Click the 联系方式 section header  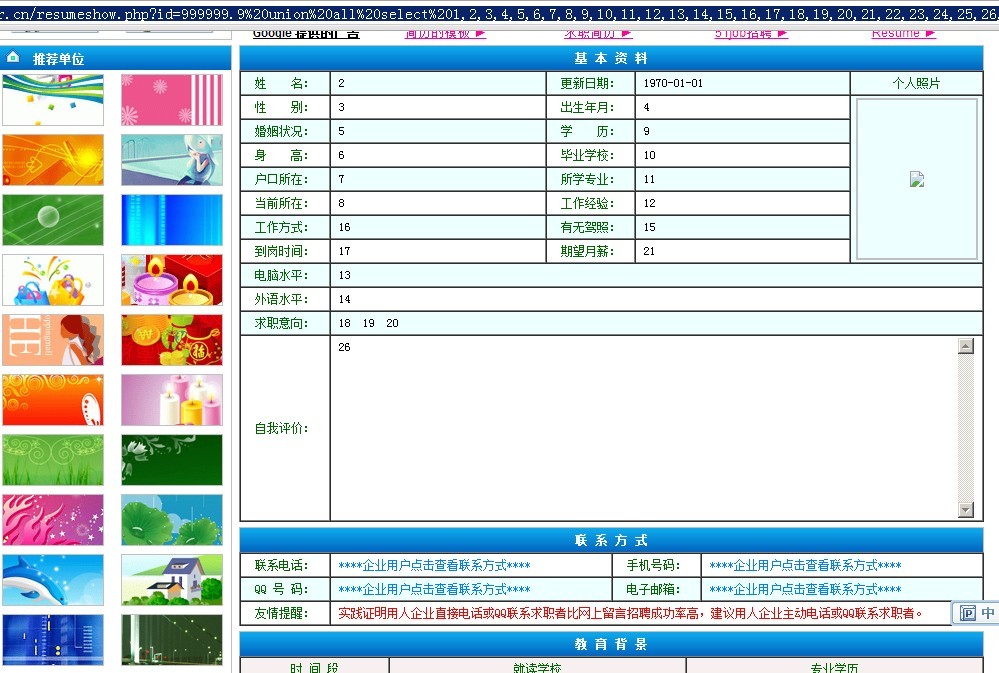[x=611, y=540]
